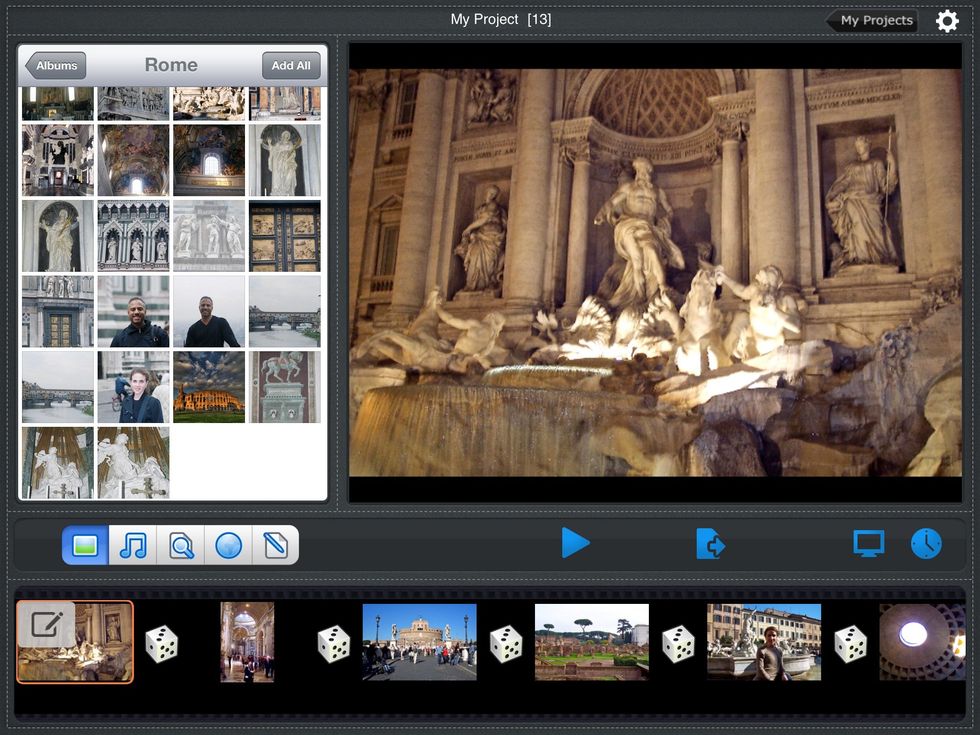Open the Music tab in toolbar
The image size is (980, 735).
[133, 545]
